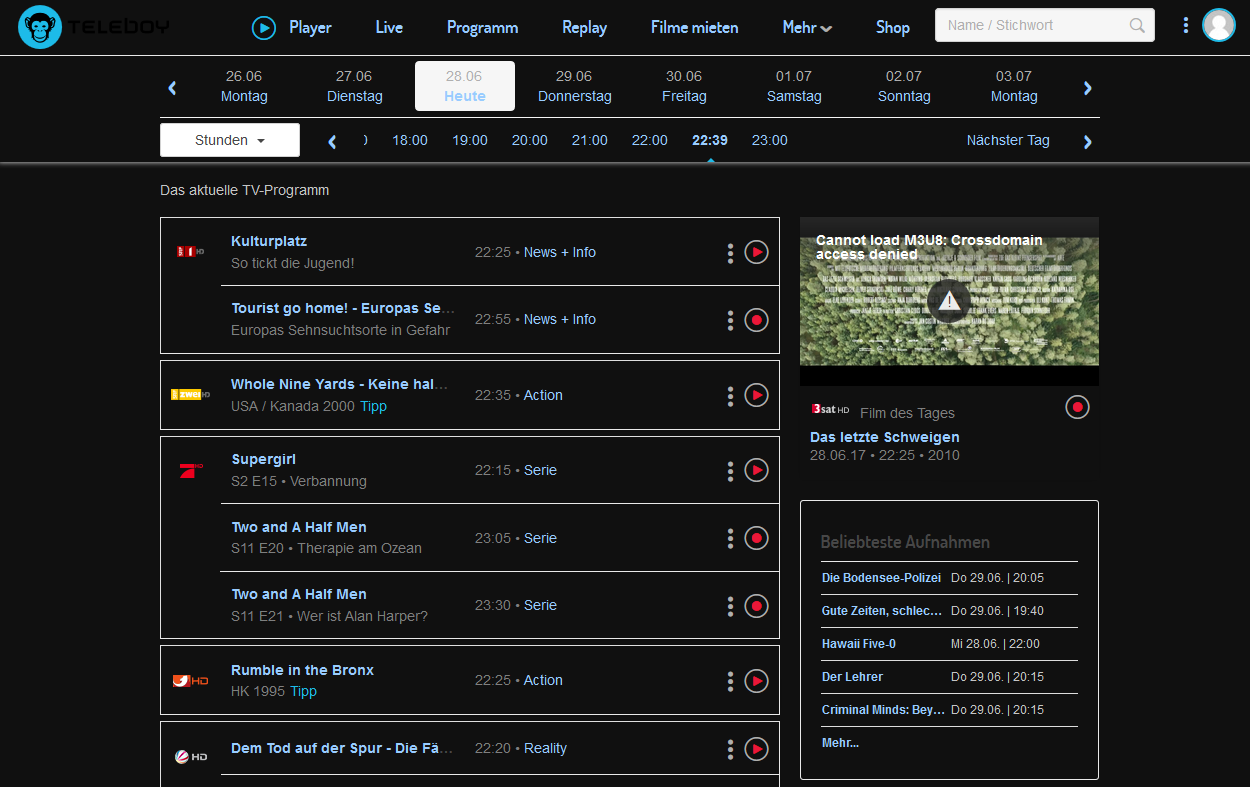Open Hawaii Five-0 popular recording

coord(859,644)
